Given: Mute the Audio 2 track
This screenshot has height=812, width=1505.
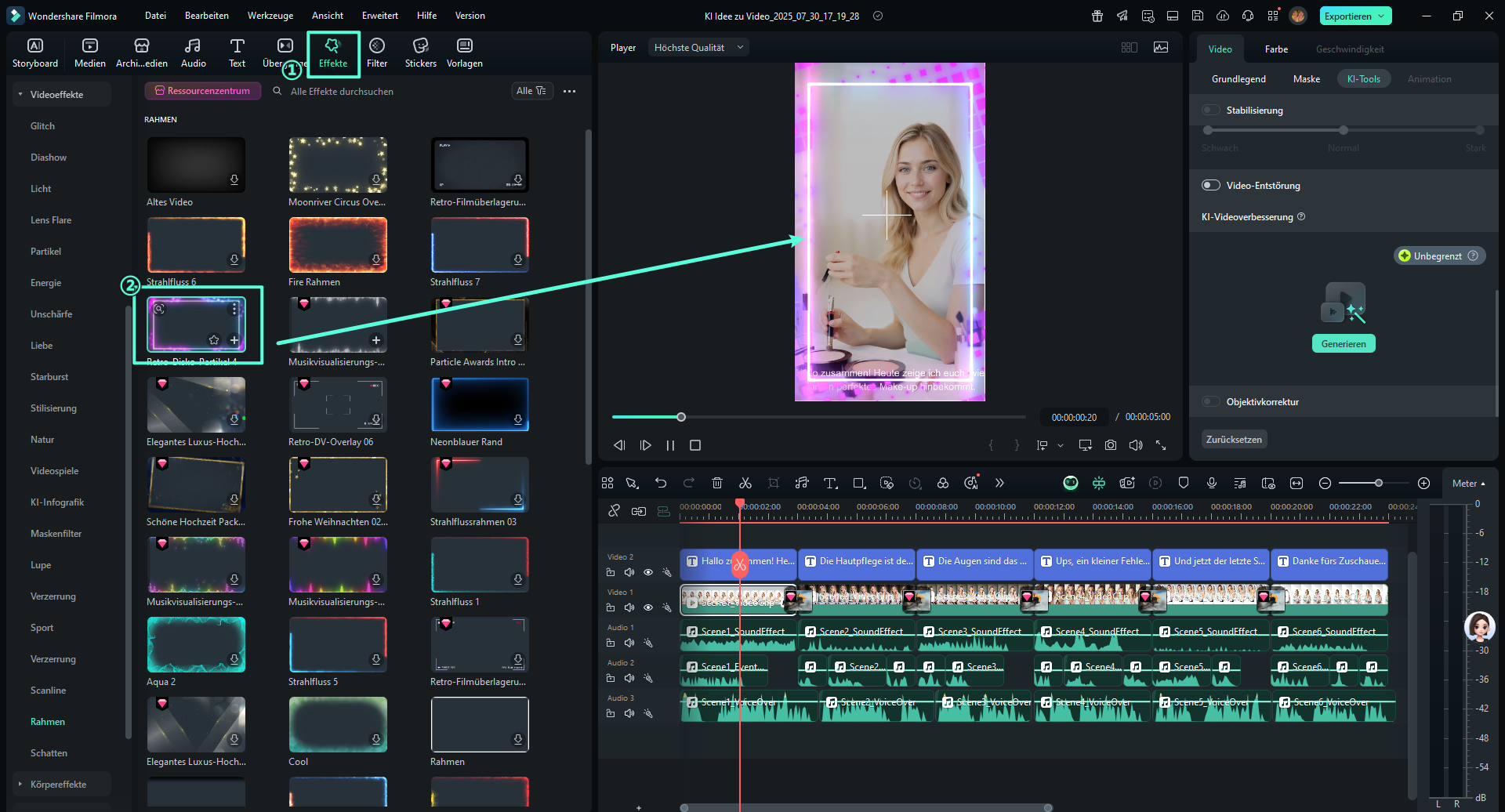Looking at the screenshot, I should pos(629,678).
